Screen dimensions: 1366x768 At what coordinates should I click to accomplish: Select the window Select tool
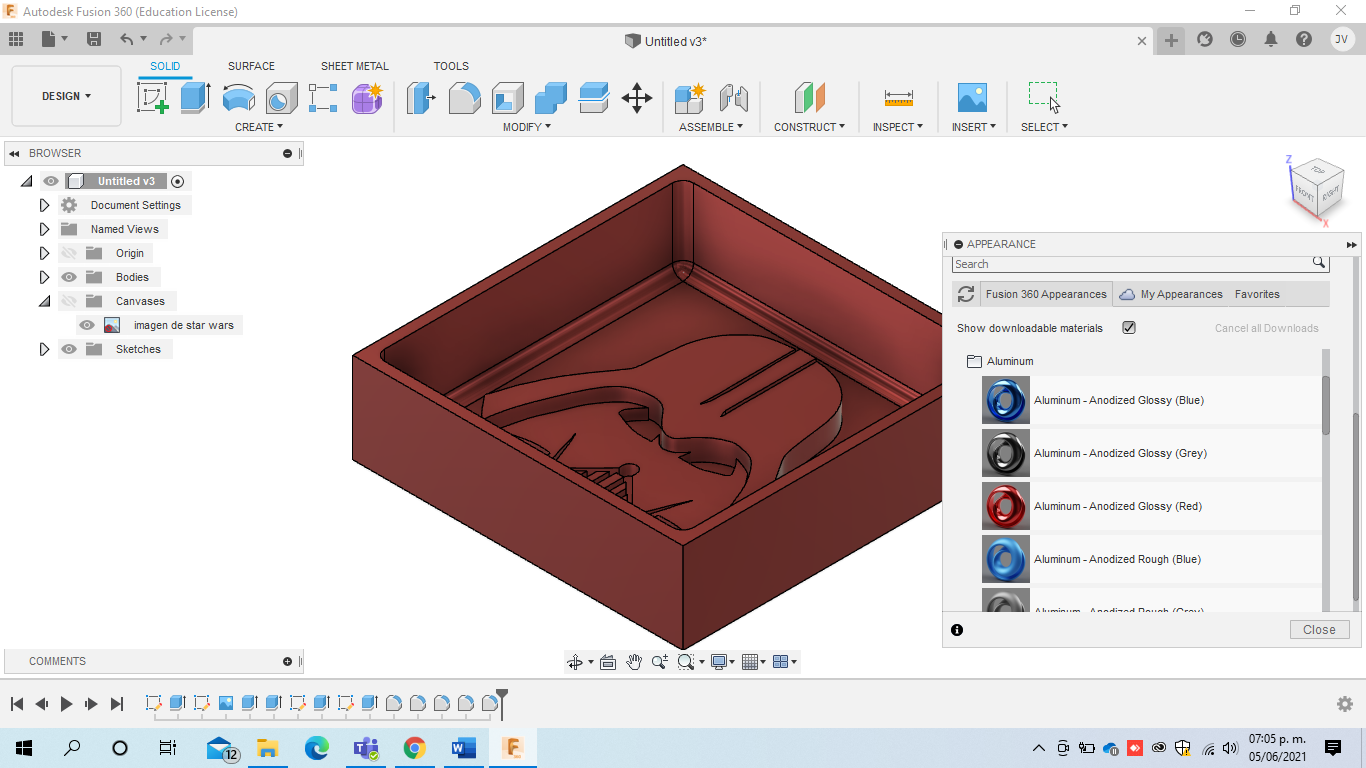pos(1044,98)
